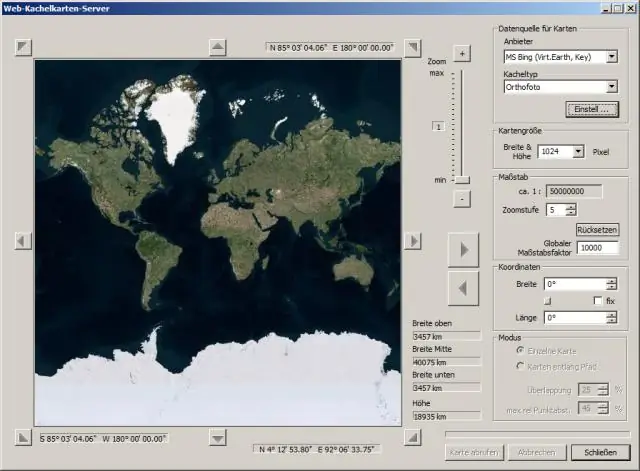Click the Breite unten 3457 km value
Image resolution: width=640 pixels, height=471 pixels.
pyautogui.click(x=447, y=388)
